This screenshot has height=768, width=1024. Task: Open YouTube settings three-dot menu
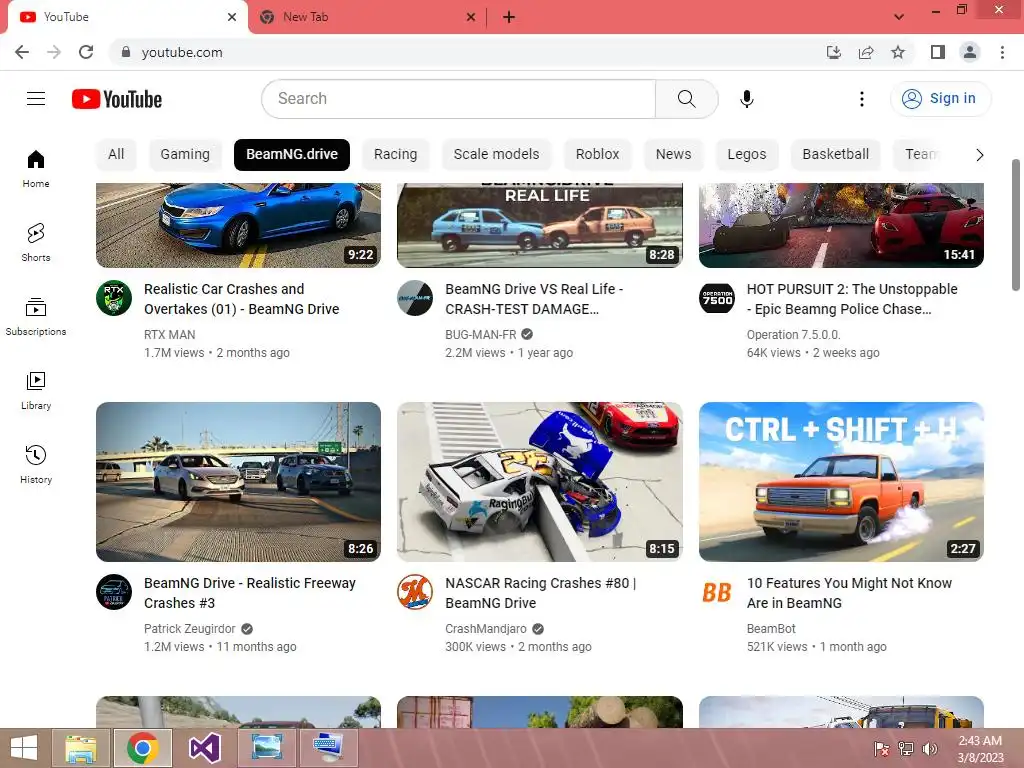point(861,99)
